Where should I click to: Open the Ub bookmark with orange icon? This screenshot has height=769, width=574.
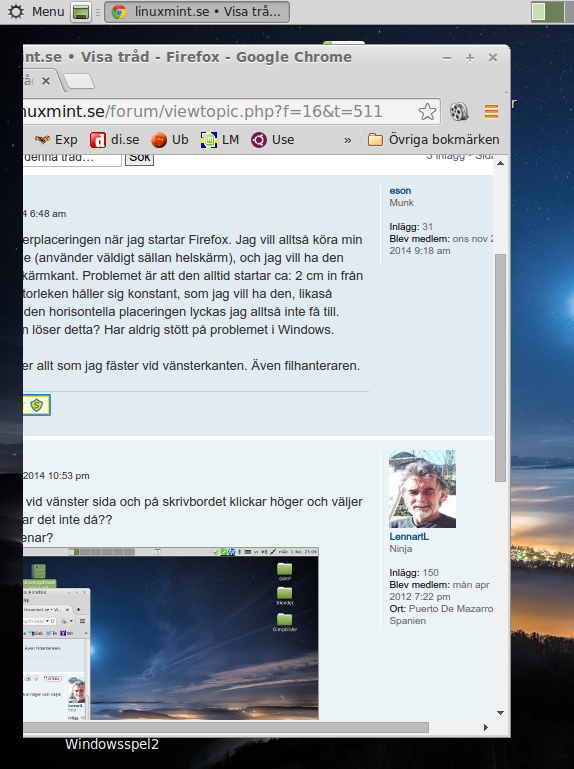pos(170,140)
